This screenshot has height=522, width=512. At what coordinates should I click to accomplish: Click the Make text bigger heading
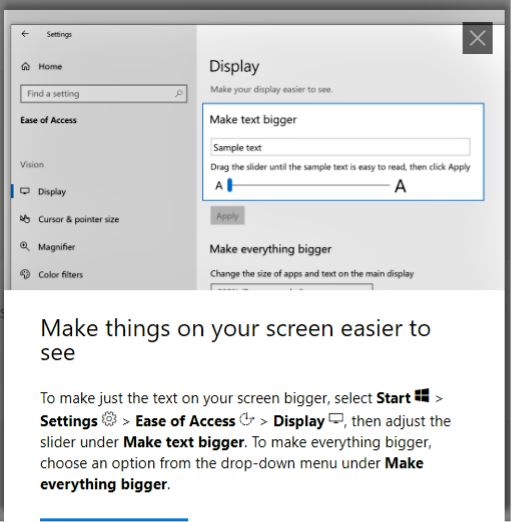(253, 120)
